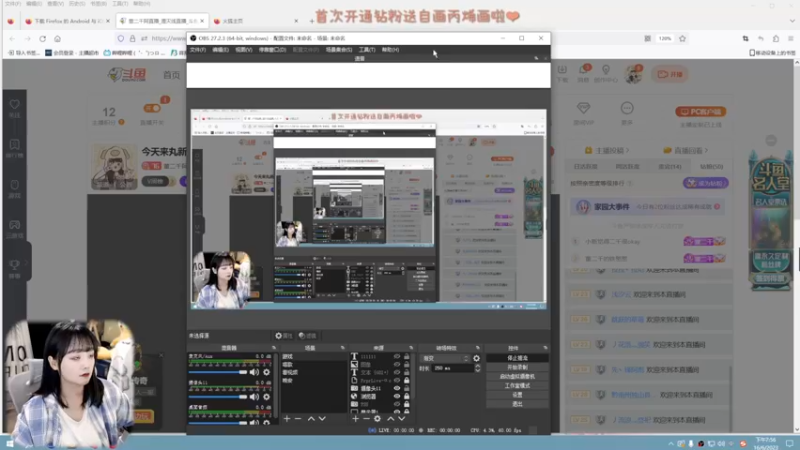Move the scene up with the arrow
This screenshot has height=450, width=800.
(x=311, y=418)
